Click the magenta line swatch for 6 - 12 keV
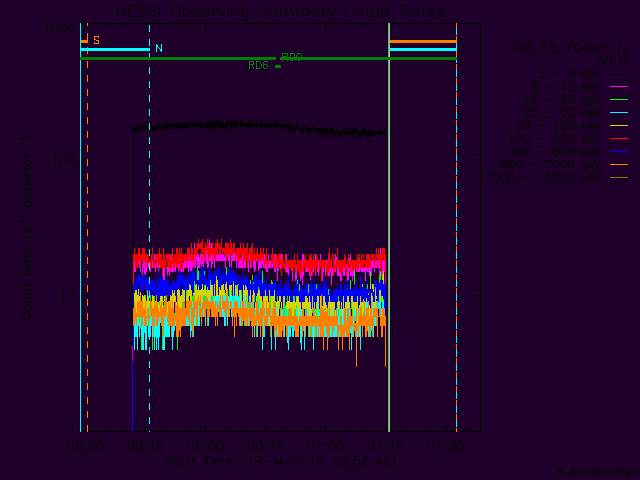Screen dimensions: 640x480 (x=619, y=87)
